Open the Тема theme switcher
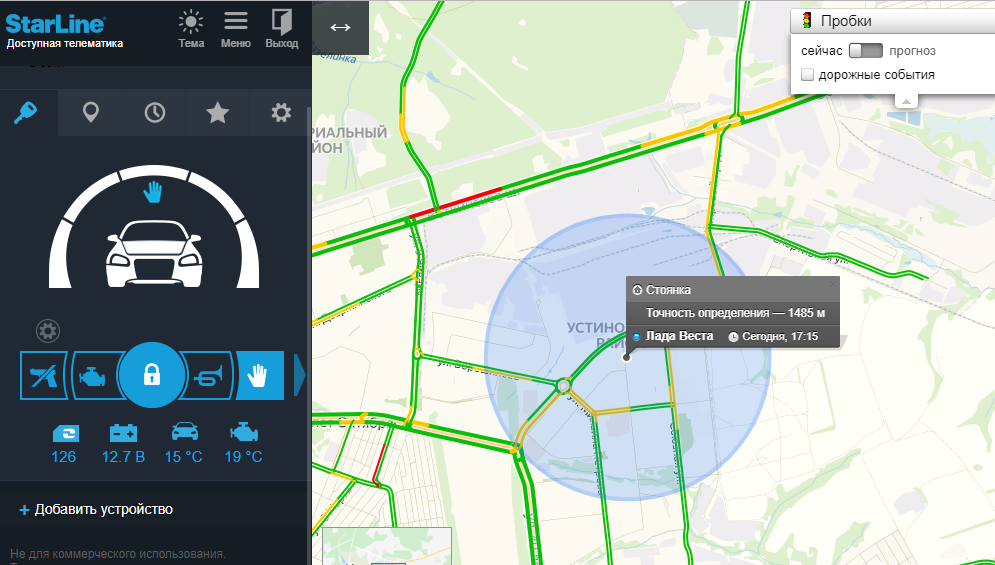Viewport: 995px width, 565px height. click(191, 29)
